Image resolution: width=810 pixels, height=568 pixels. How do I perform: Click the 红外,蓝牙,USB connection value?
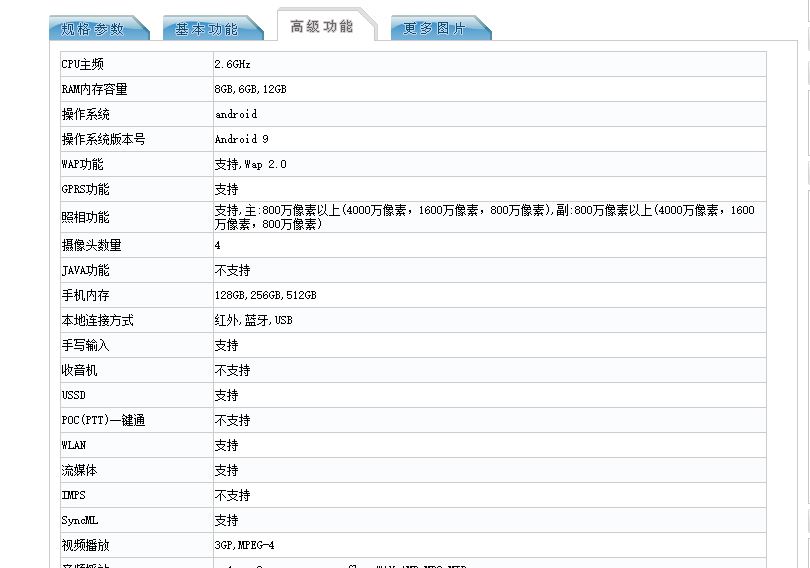coord(253,320)
